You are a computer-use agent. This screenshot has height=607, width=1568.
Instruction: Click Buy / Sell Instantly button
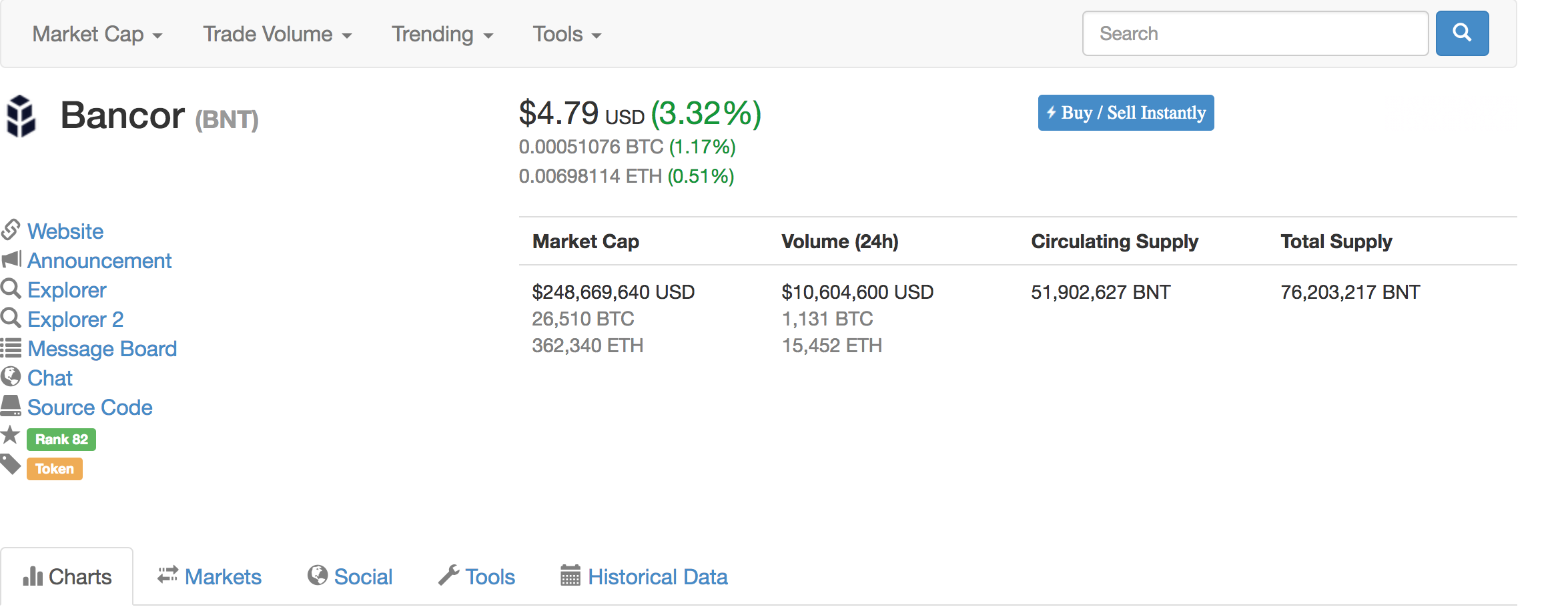point(1126,113)
